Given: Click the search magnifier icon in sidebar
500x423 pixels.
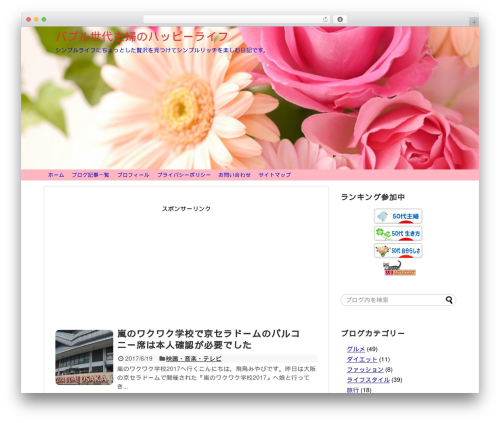Looking at the screenshot, I should (x=449, y=300).
